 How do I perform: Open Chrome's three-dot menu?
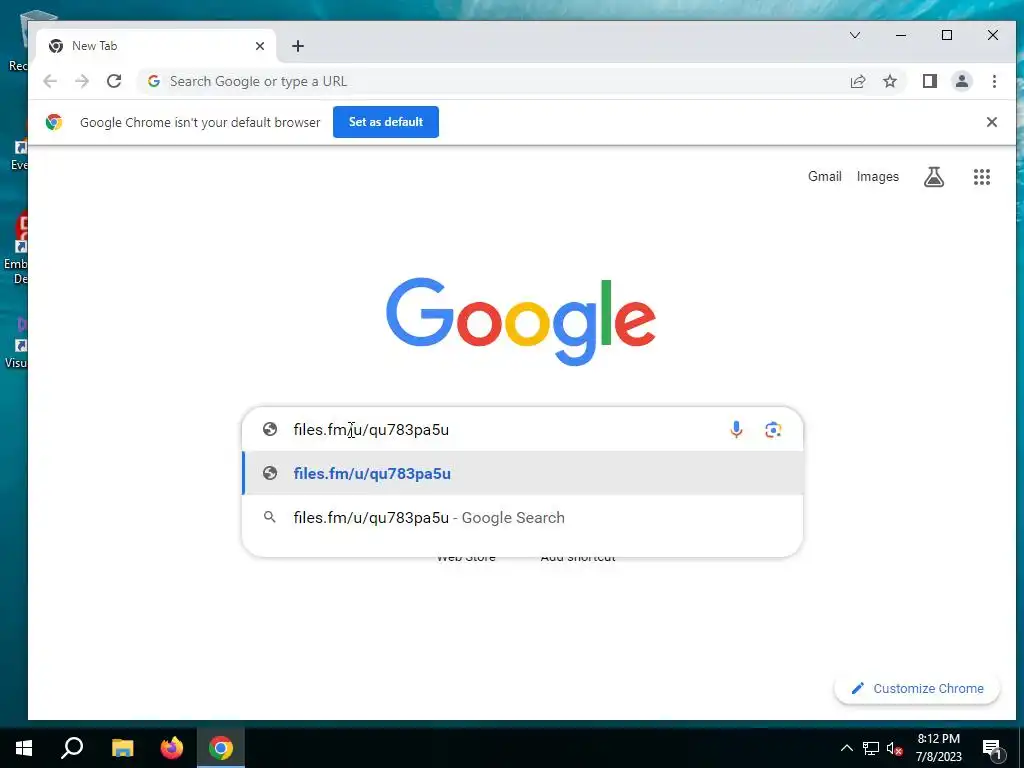[994, 81]
